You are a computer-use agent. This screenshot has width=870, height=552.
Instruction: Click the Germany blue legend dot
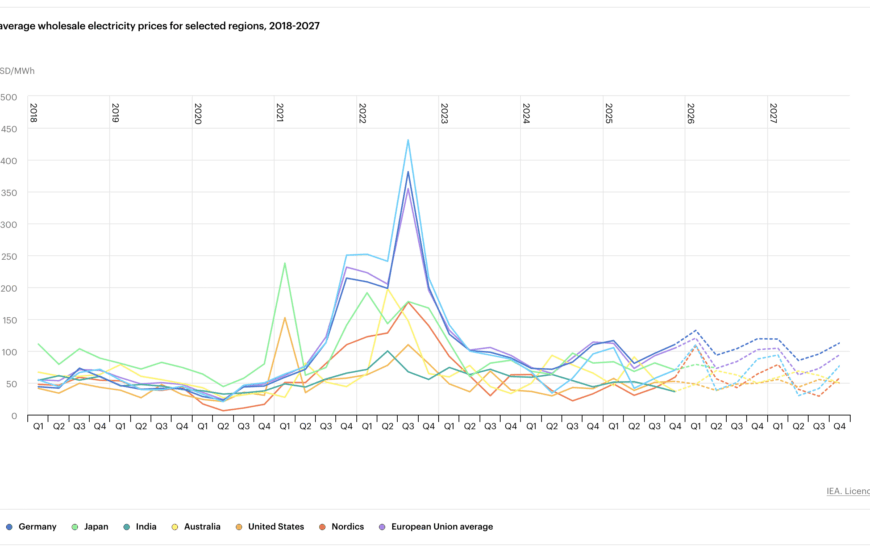[x=9, y=527]
